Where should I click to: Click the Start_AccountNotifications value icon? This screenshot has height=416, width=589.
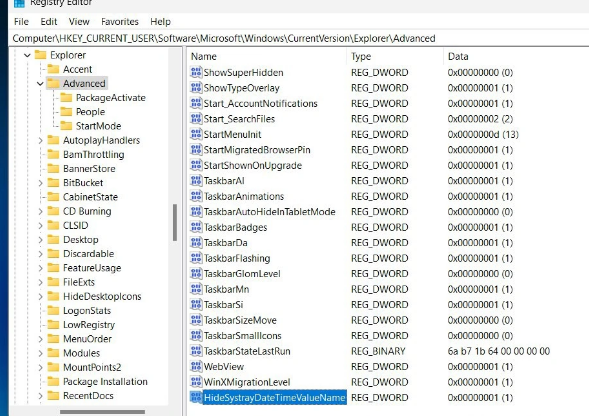(x=196, y=103)
